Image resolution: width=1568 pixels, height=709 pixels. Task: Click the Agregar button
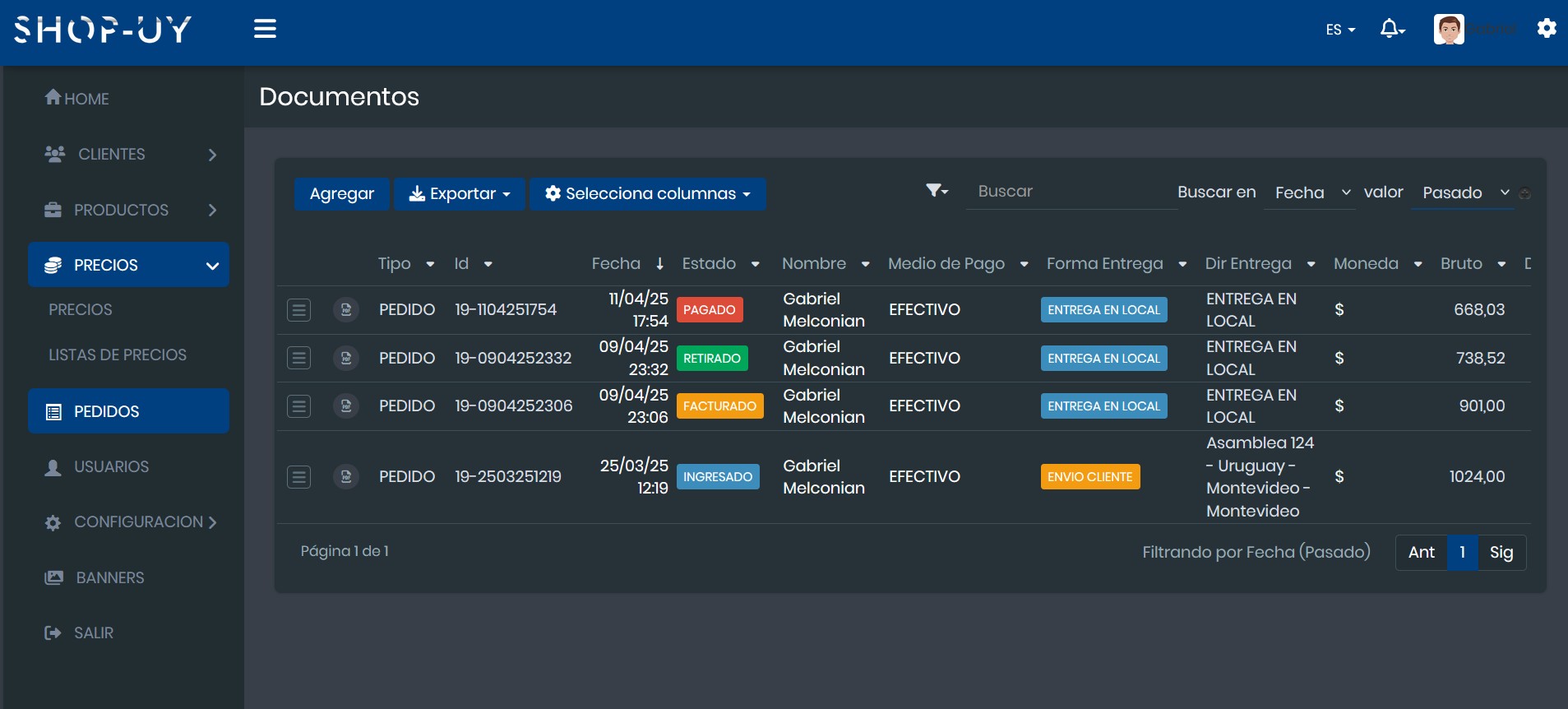(x=341, y=194)
